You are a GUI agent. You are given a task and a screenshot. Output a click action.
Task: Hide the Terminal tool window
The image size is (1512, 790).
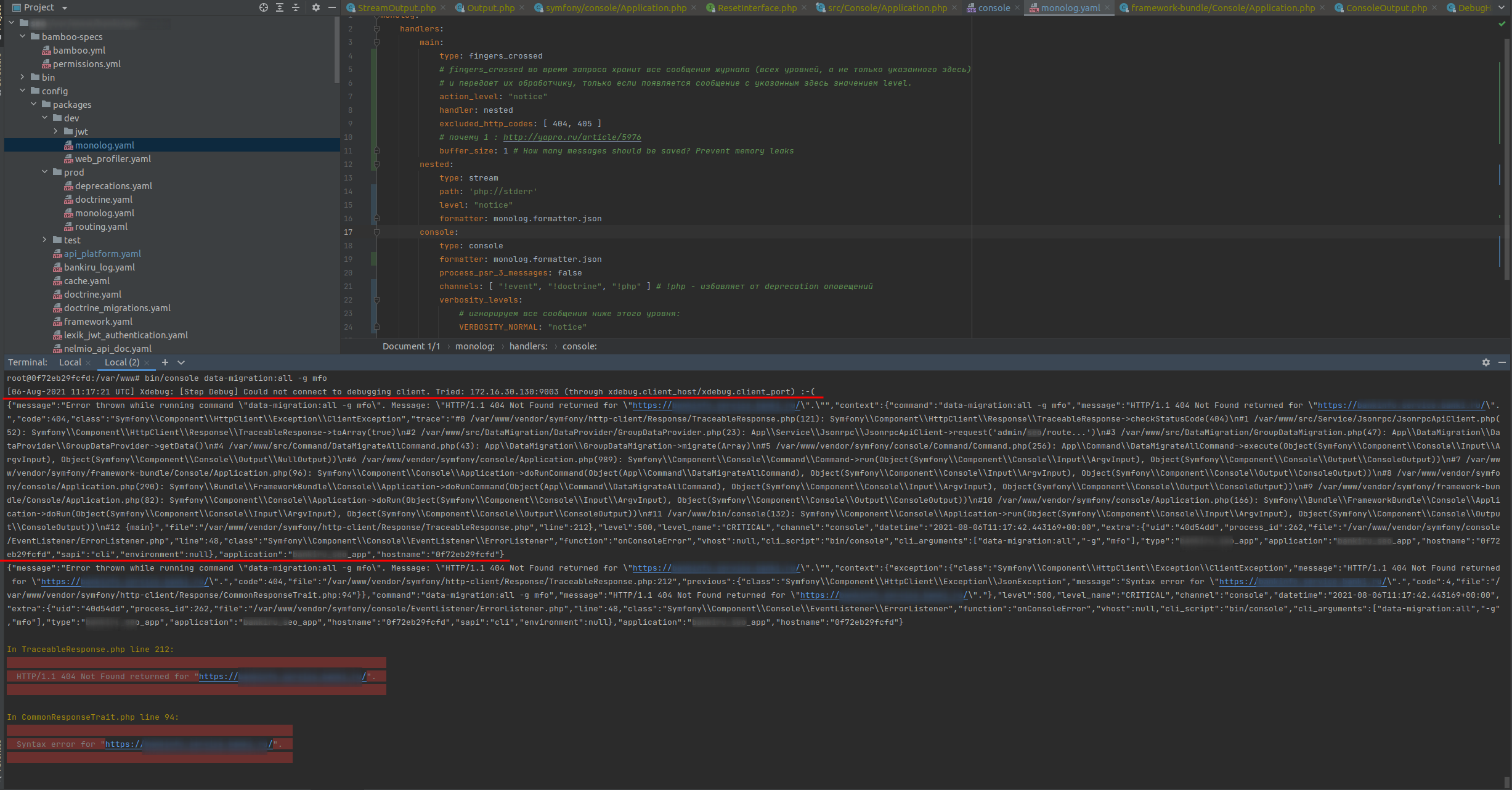1502,362
